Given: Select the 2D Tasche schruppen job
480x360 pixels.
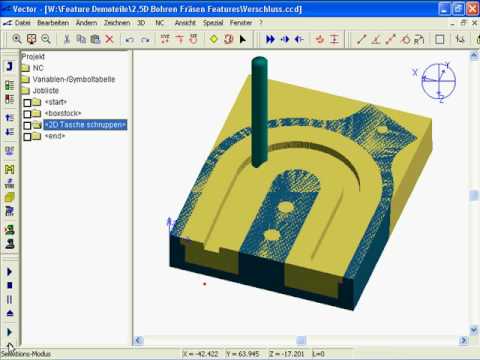Looking at the screenshot, I should (85, 125).
